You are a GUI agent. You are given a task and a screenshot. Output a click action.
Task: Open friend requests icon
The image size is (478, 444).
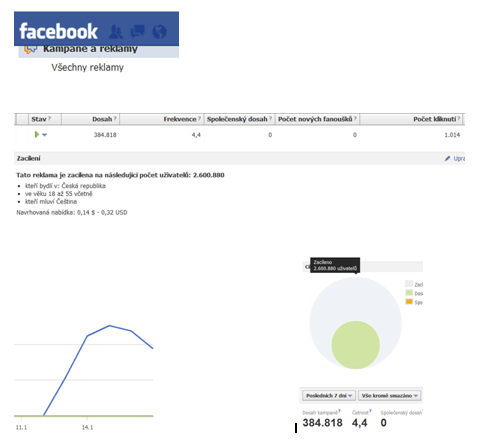pyautogui.click(x=116, y=32)
